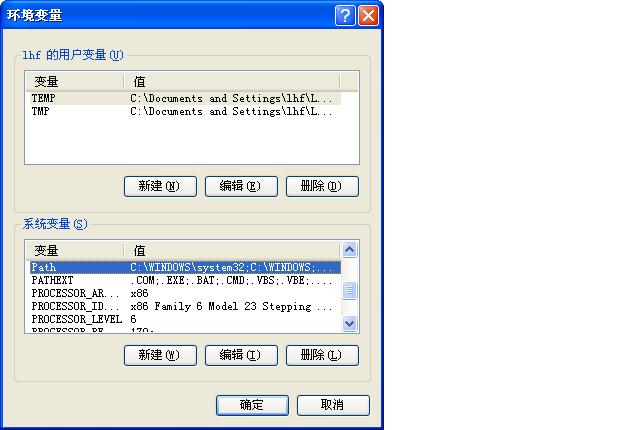Select the PATHEXT system variable

(185, 280)
